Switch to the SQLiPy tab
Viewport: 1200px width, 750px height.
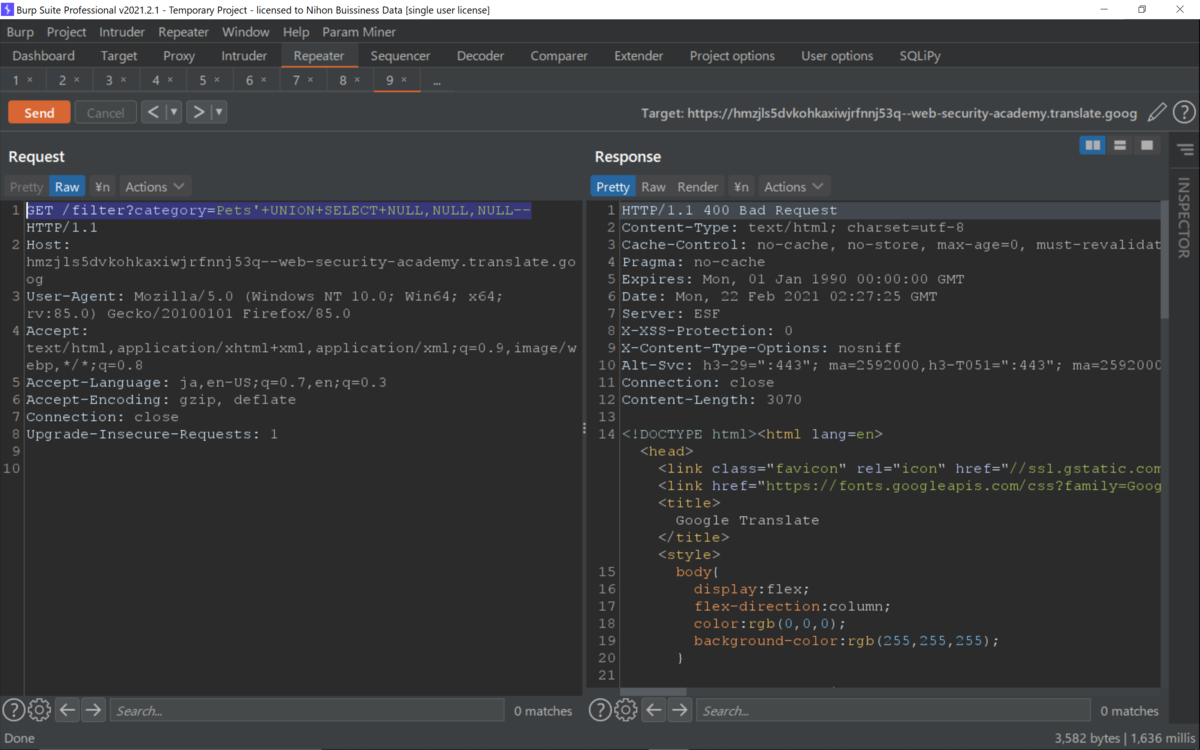coord(920,56)
